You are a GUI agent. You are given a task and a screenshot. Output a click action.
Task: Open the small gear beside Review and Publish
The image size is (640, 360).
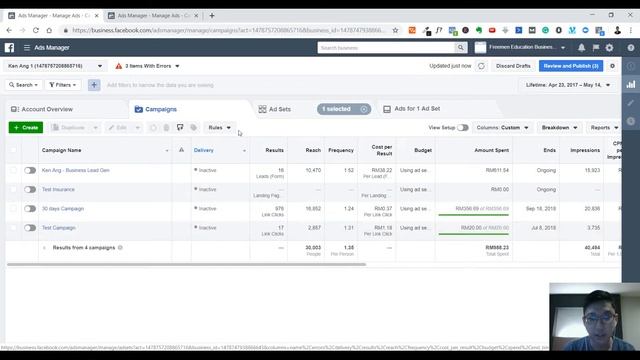pyautogui.click(x=612, y=66)
